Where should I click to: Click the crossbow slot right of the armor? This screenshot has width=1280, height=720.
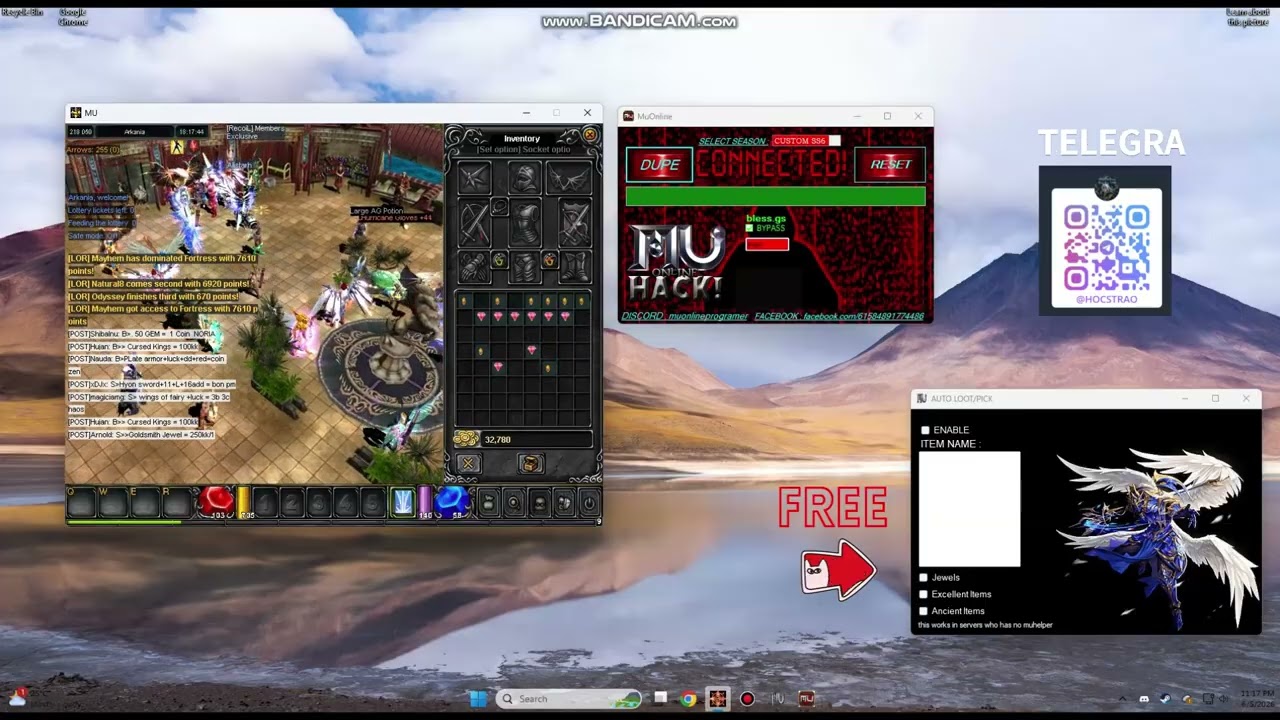click(574, 224)
